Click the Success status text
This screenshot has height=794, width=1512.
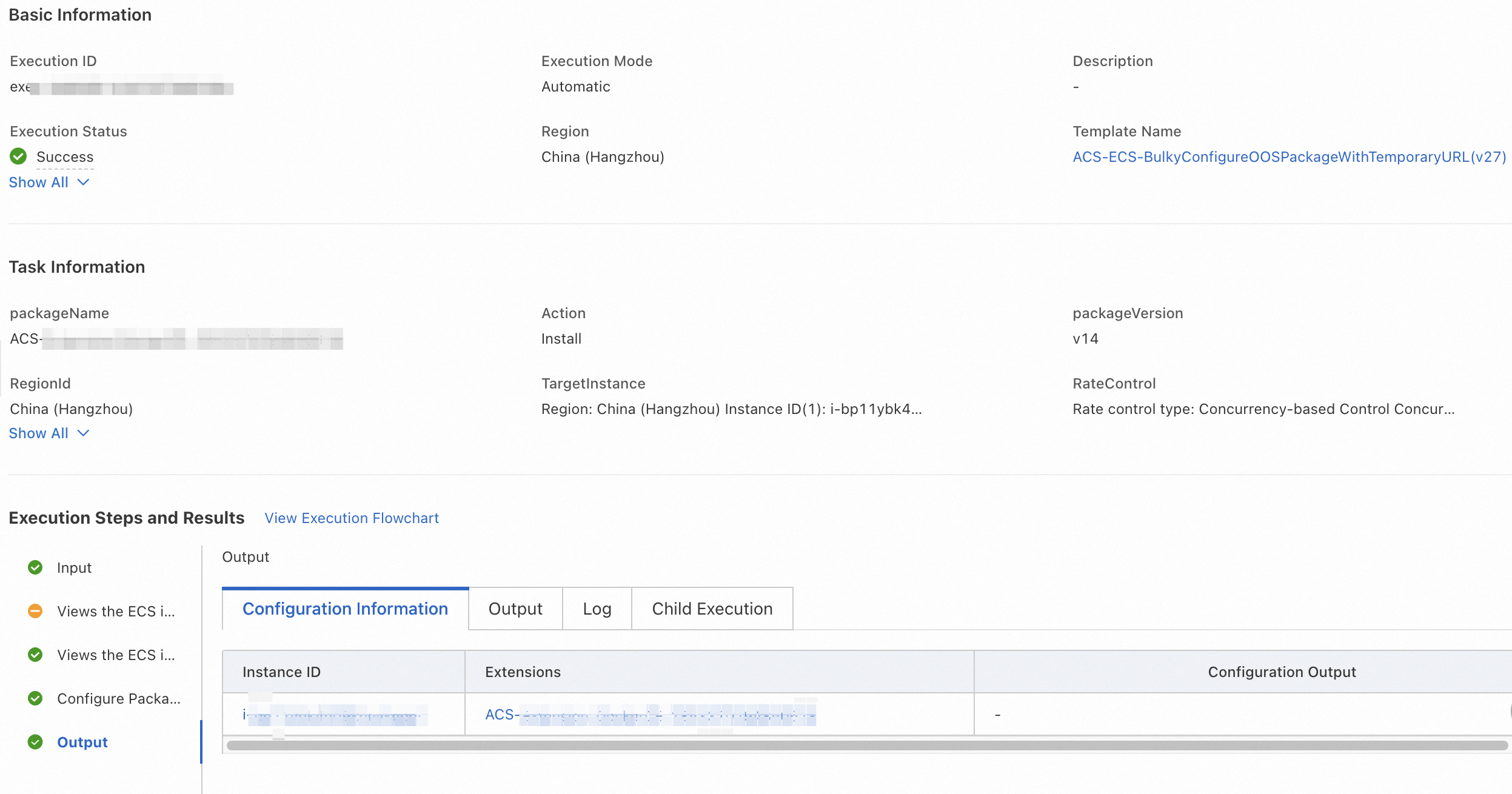point(65,157)
